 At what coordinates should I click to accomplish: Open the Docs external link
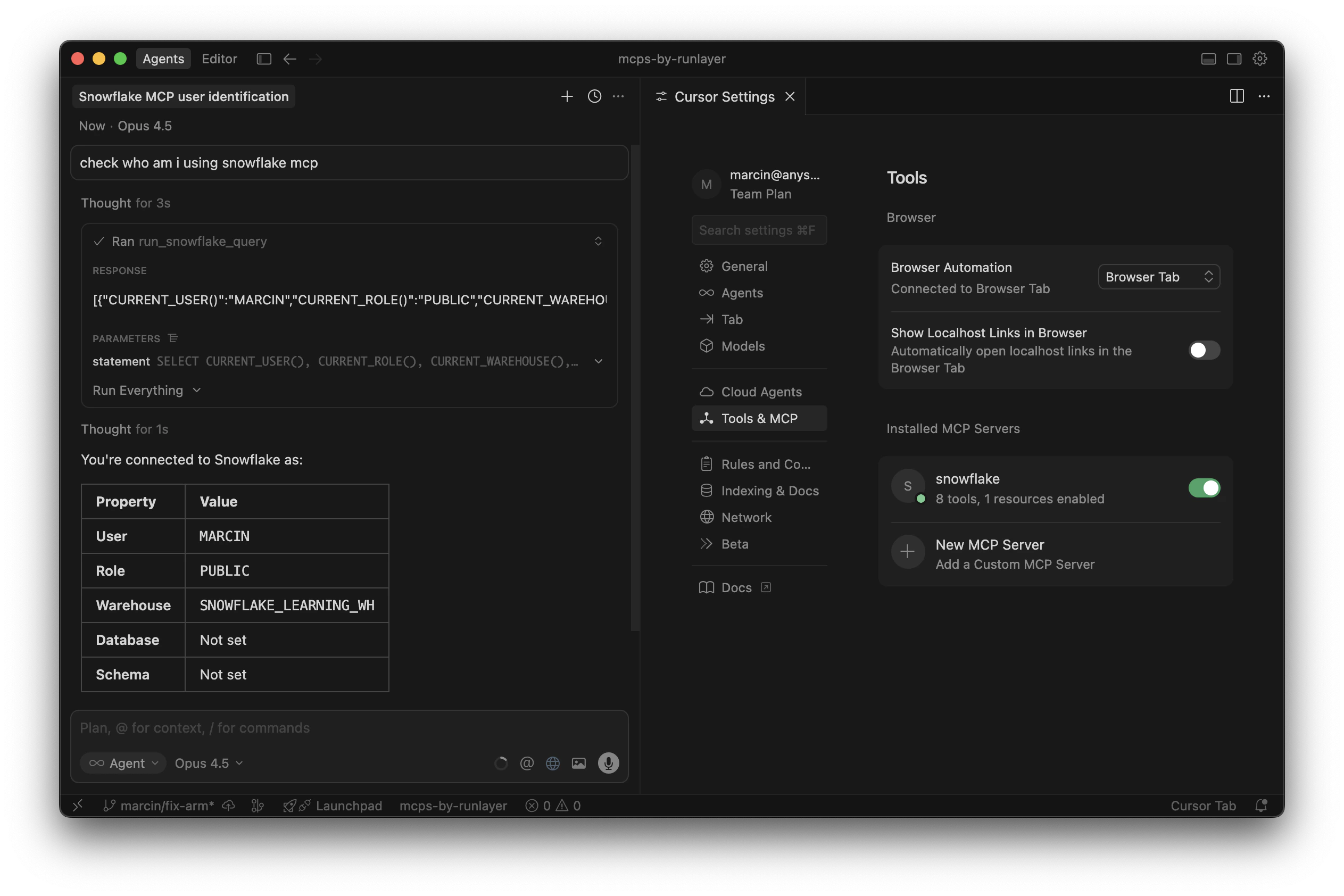click(x=759, y=587)
